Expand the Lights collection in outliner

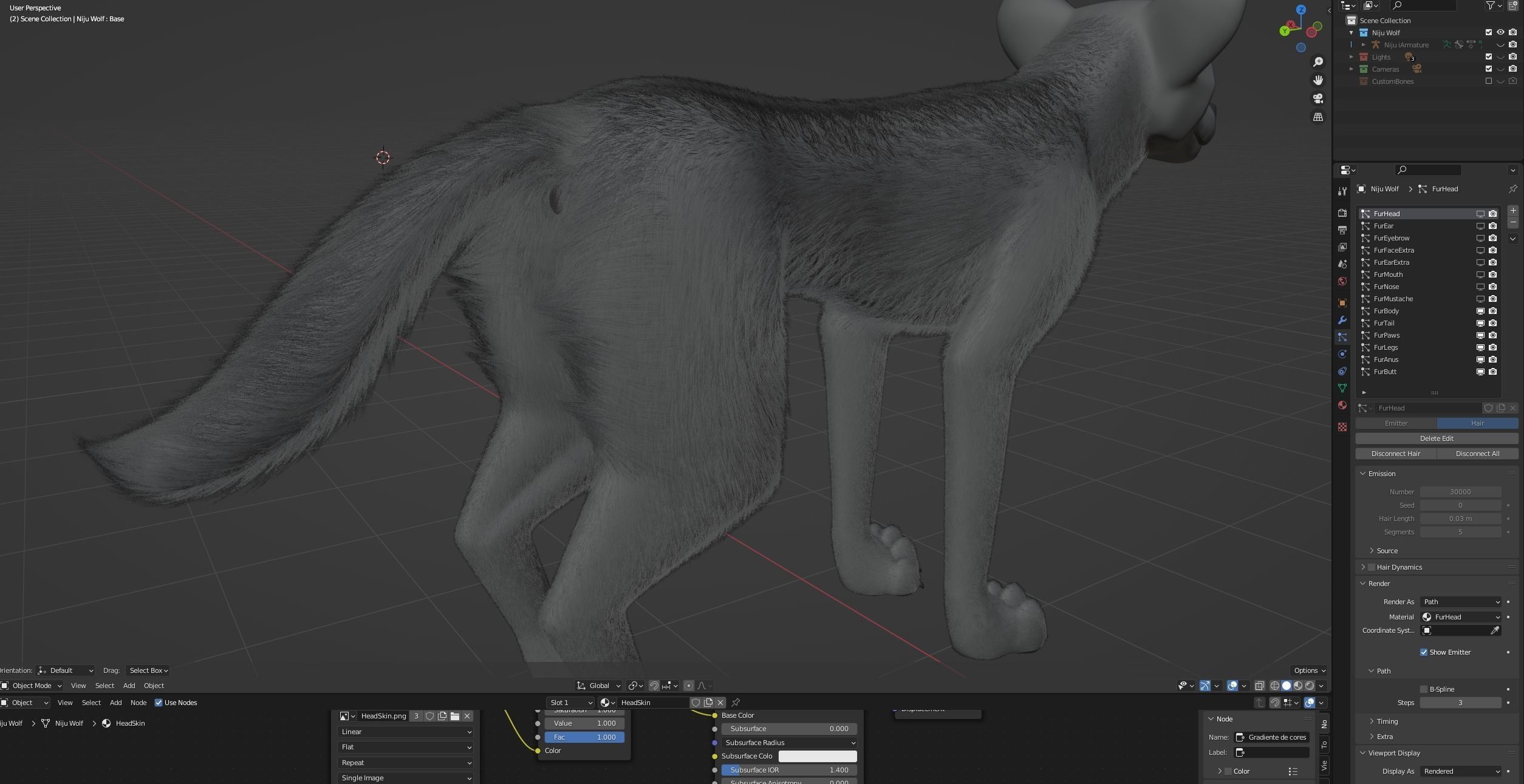point(1351,57)
